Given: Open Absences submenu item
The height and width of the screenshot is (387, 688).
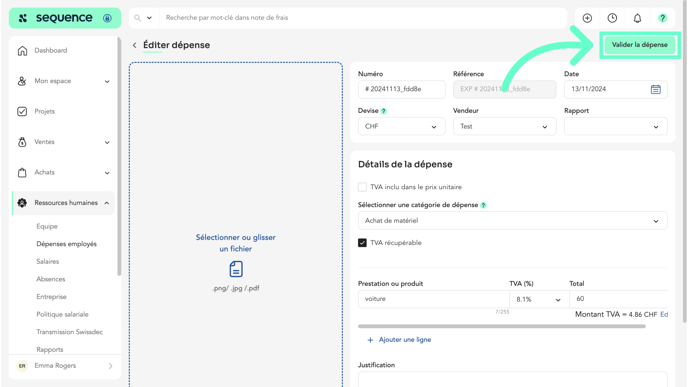Looking at the screenshot, I should pyautogui.click(x=50, y=279).
